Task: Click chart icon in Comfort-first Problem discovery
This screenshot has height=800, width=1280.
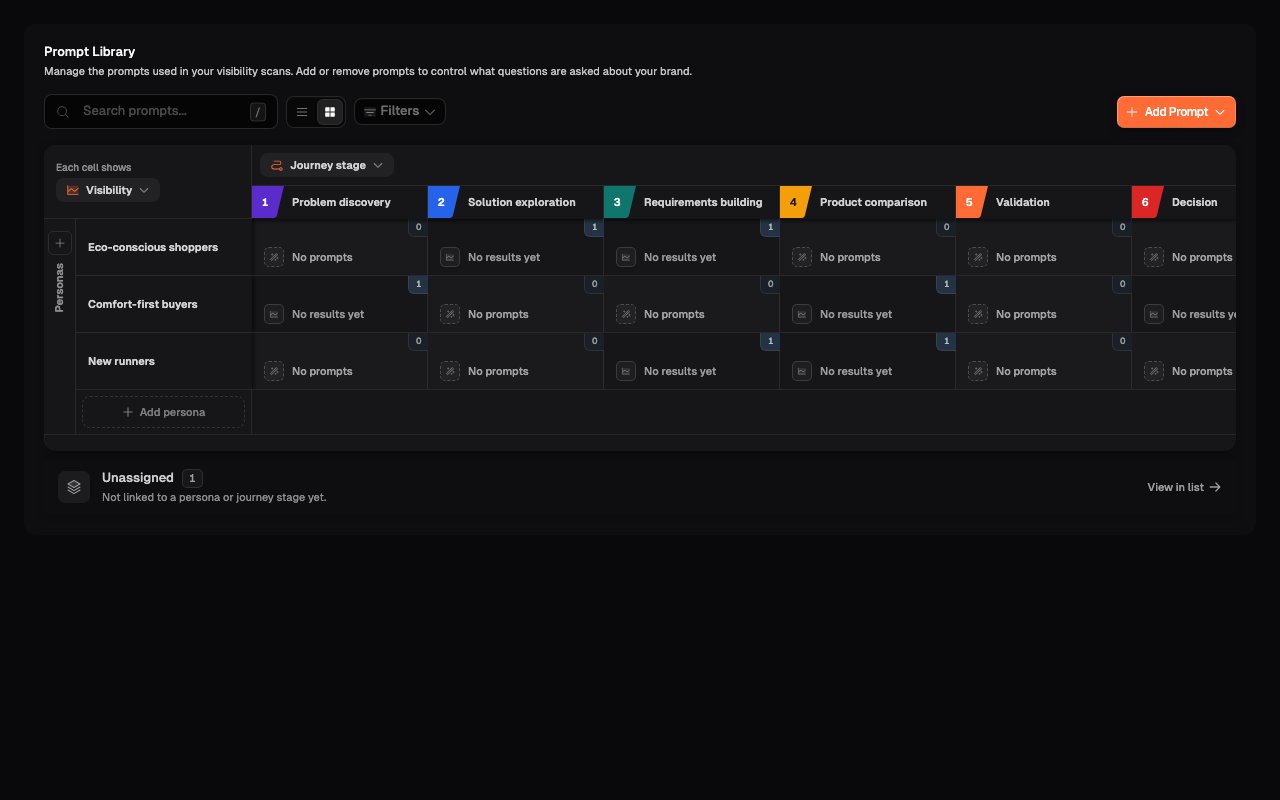Action: (x=274, y=314)
